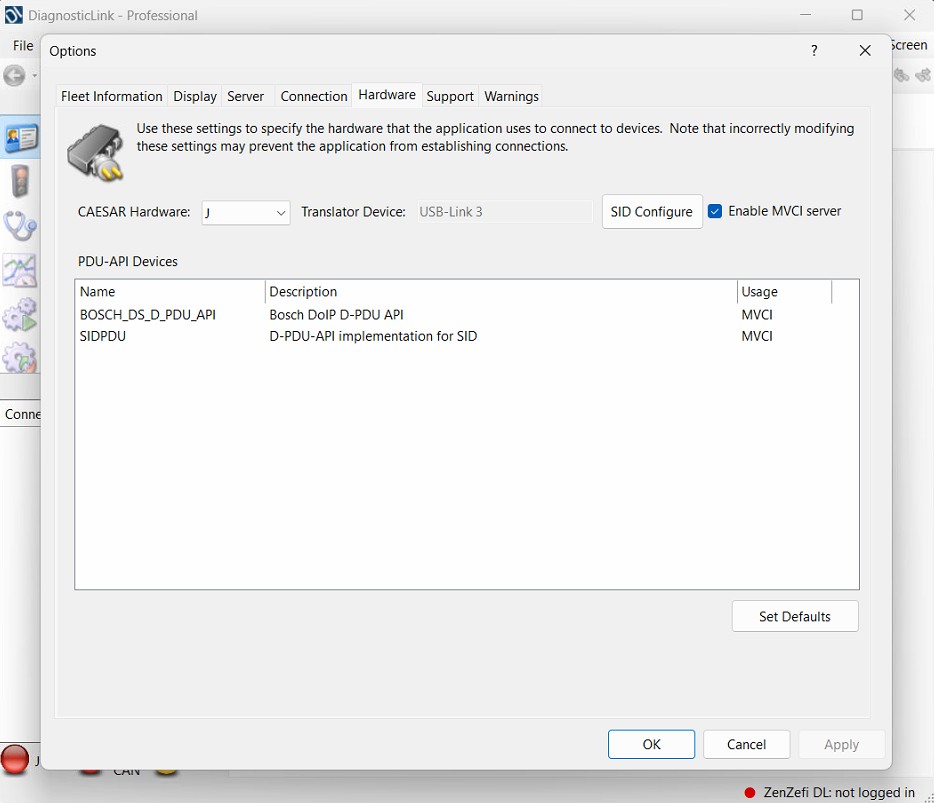This screenshot has height=803, width=934.
Task: Toggle the Enable MVCI server checkbox
Action: click(x=715, y=211)
